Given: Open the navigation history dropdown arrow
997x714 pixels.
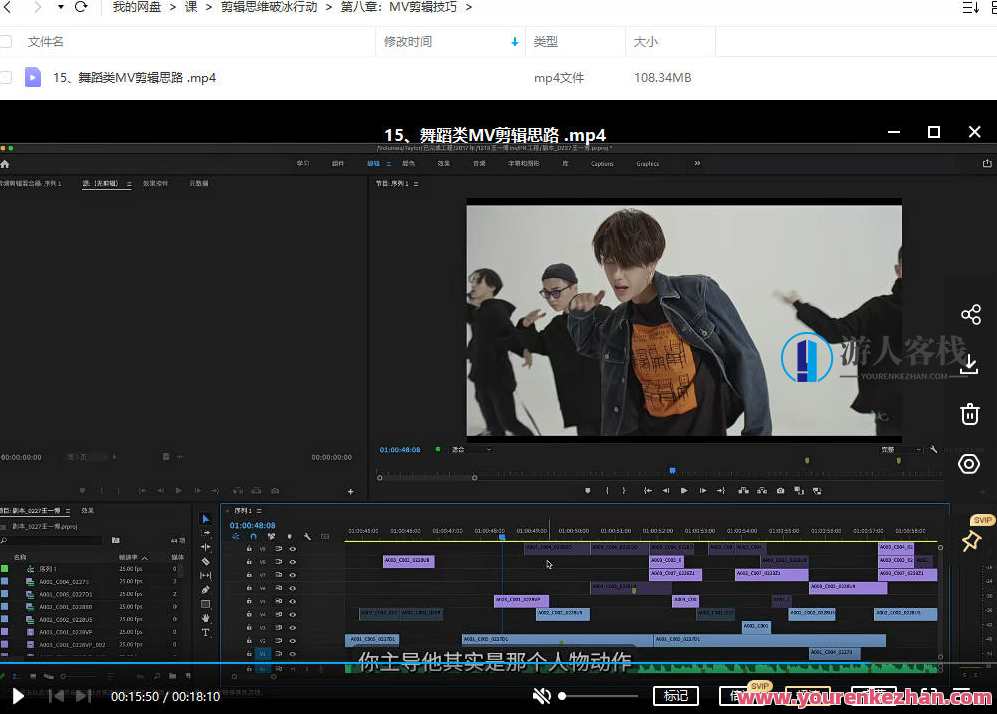Looking at the screenshot, I should [60, 8].
